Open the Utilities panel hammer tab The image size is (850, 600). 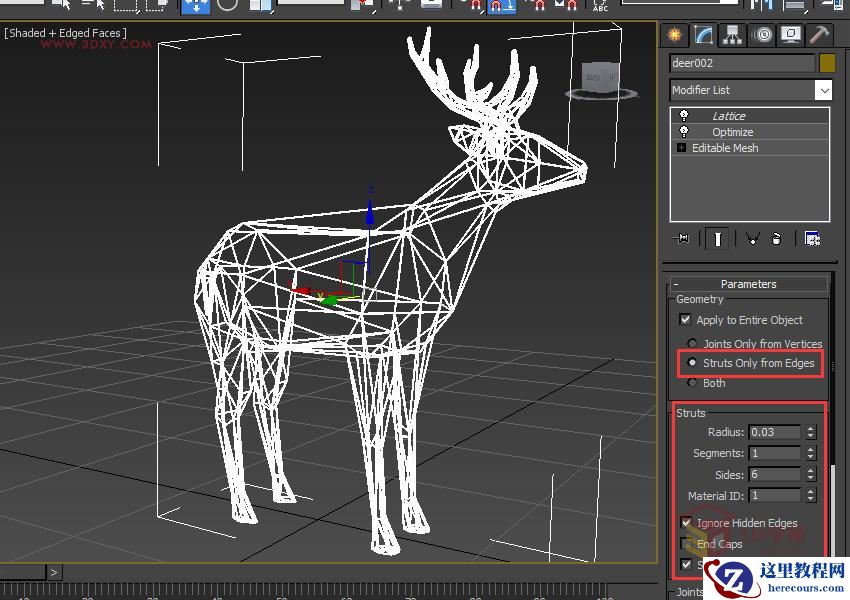tap(819, 35)
